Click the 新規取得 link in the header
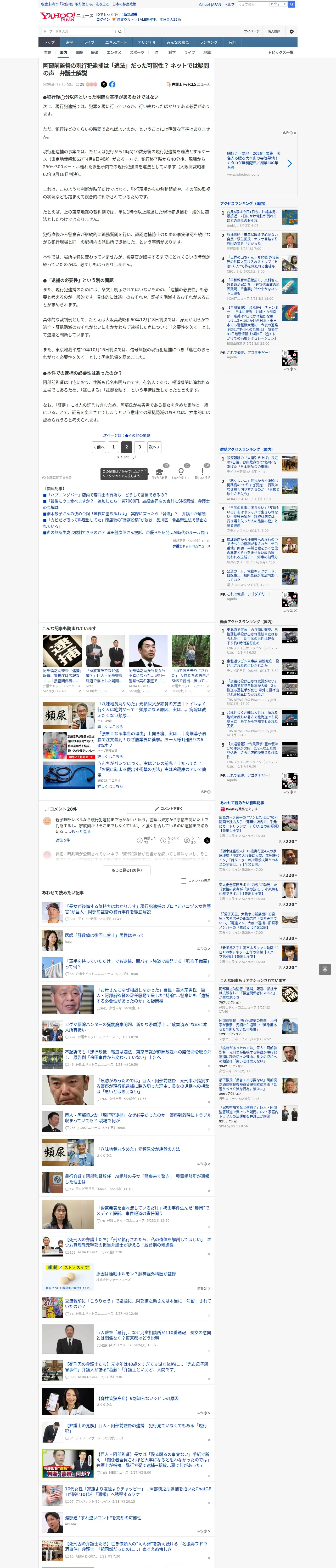This screenshot has height=1568, width=336. [131, 15]
